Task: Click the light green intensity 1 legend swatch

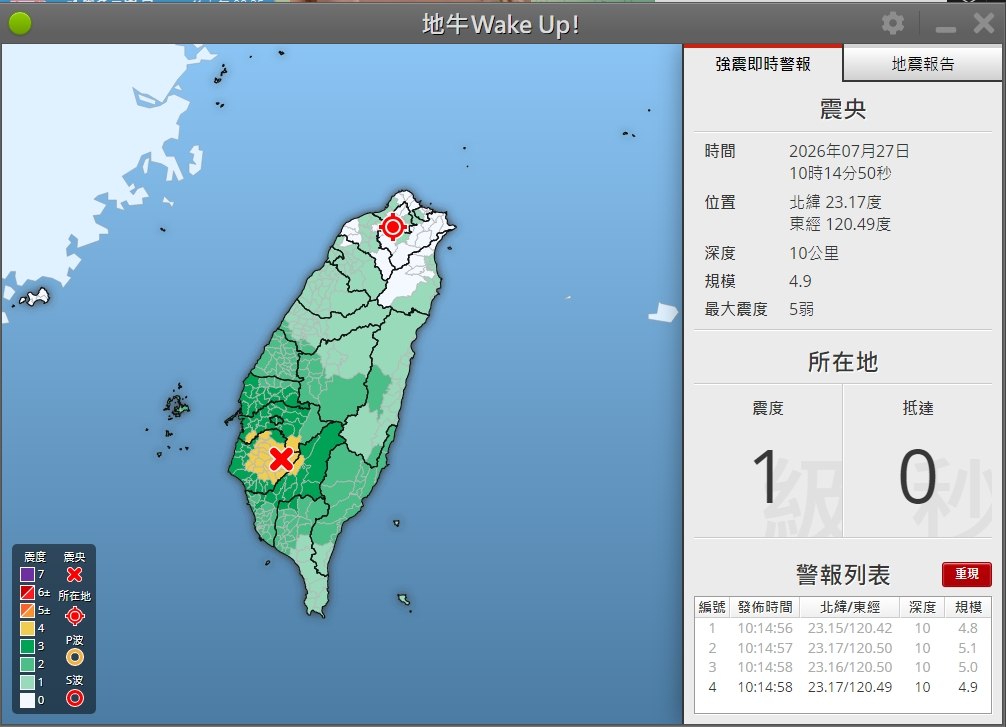Action: [27, 681]
